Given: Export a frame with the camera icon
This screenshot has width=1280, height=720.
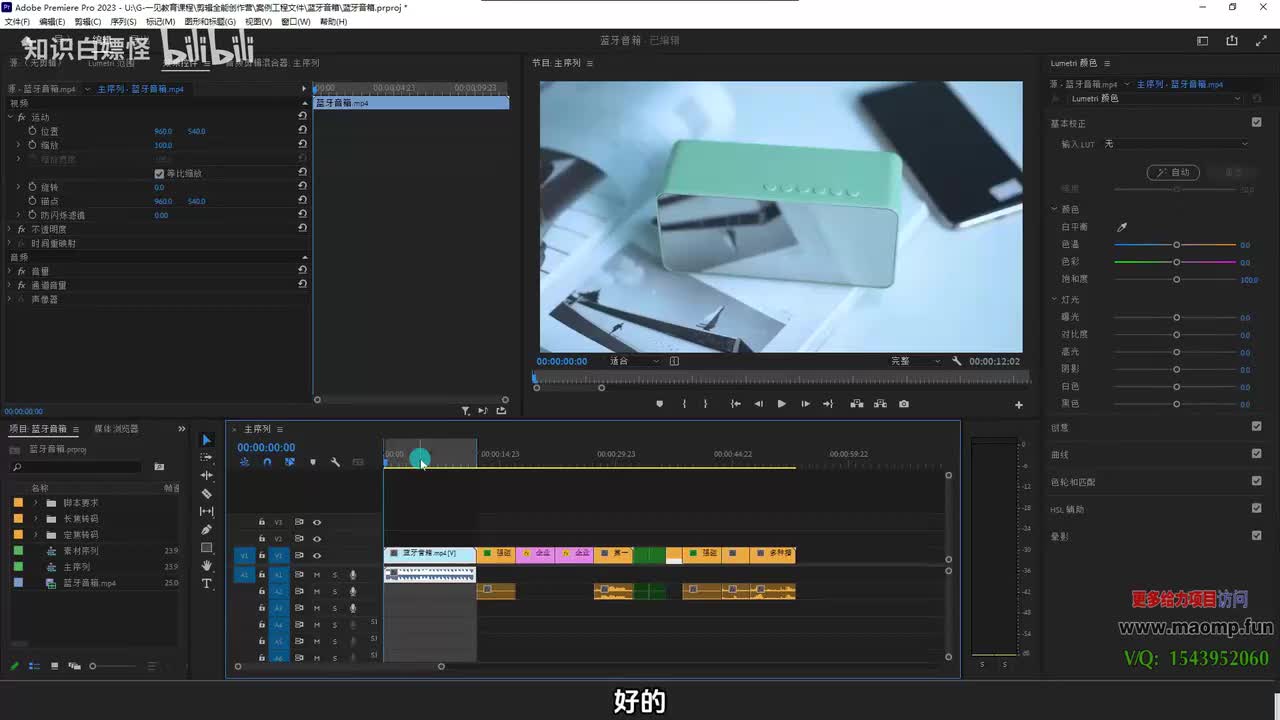Looking at the screenshot, I should (x=904, y=404).
